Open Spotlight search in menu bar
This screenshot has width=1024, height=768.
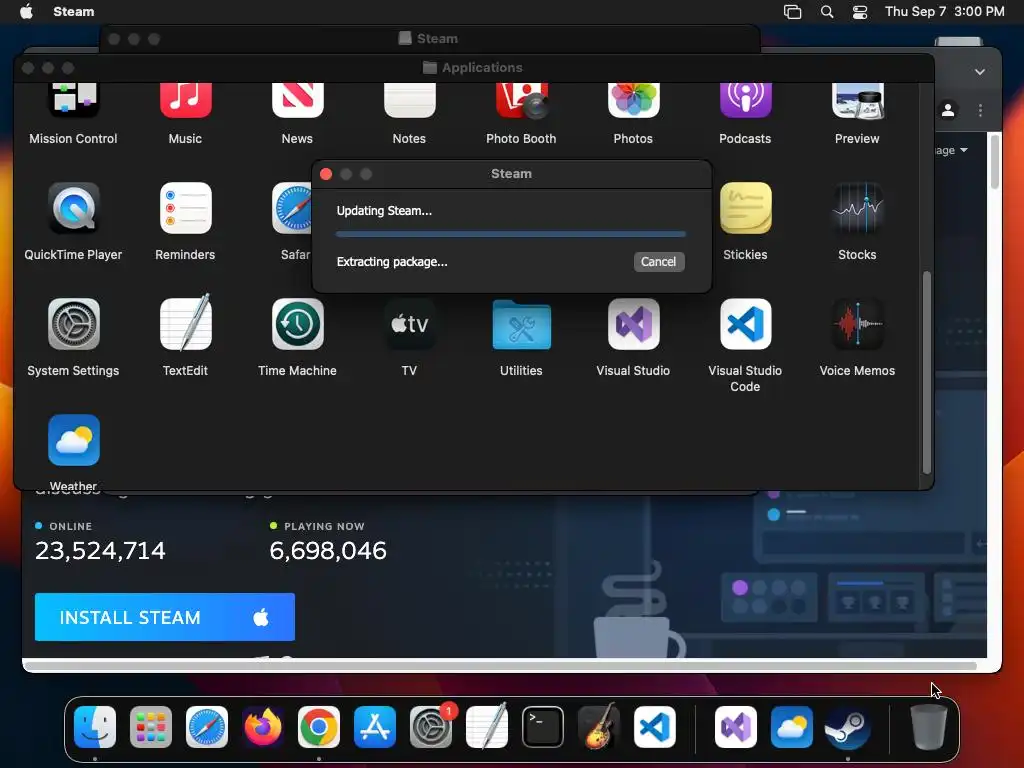tap(827, 12)
